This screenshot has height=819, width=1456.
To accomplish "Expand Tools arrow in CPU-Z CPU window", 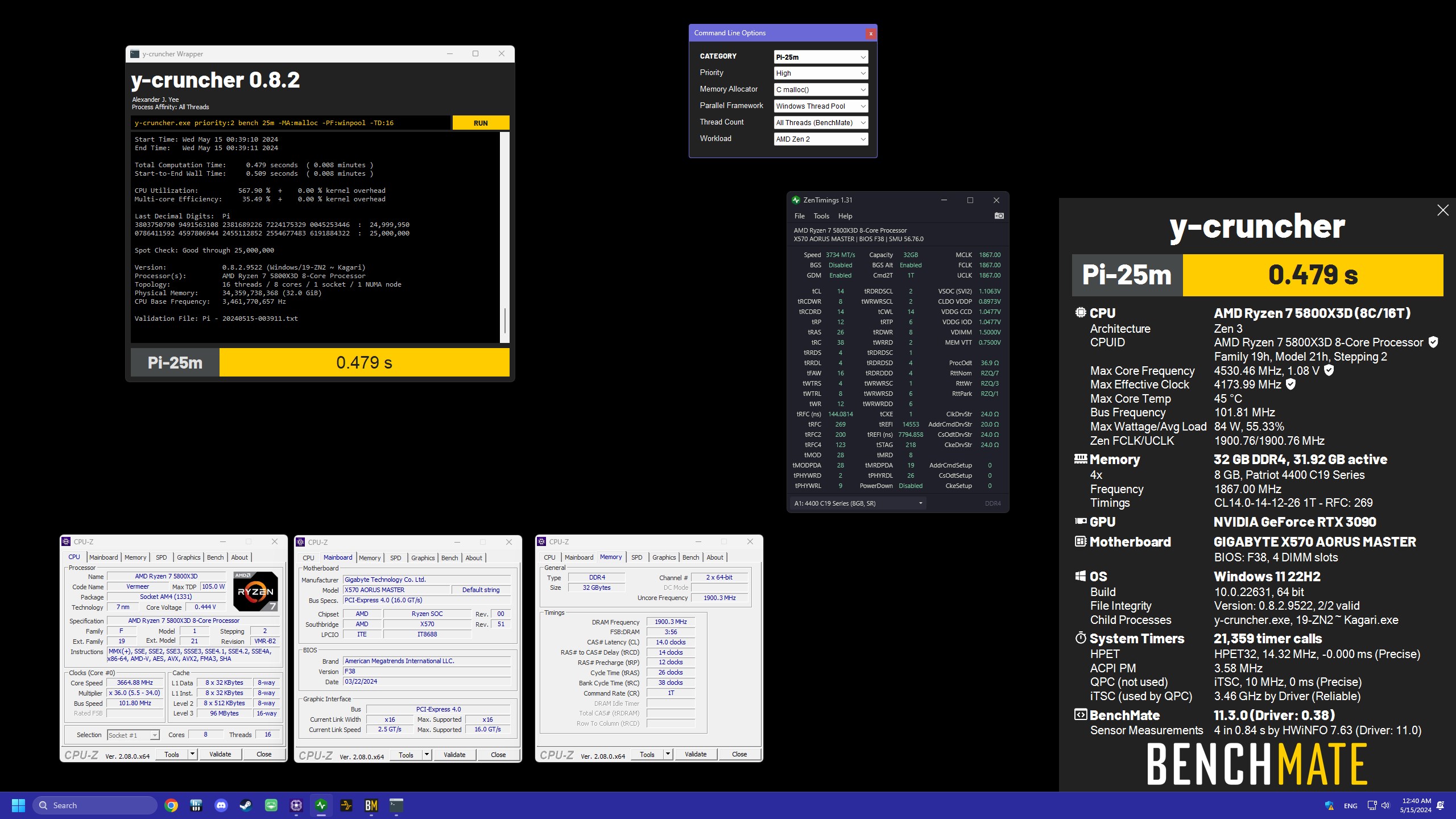I will click(x=192, y=754).
